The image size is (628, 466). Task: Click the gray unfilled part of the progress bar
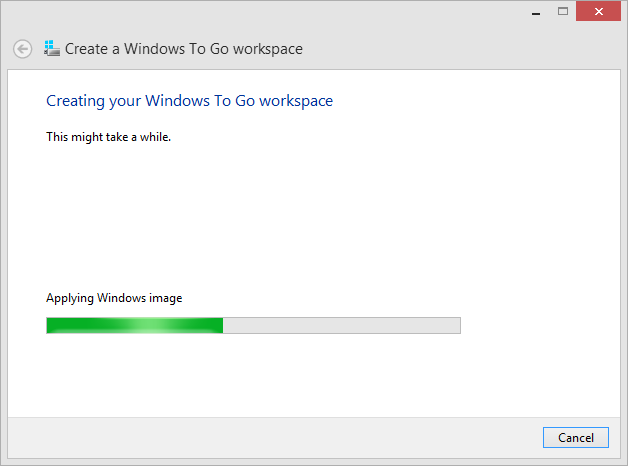point(340,325)
